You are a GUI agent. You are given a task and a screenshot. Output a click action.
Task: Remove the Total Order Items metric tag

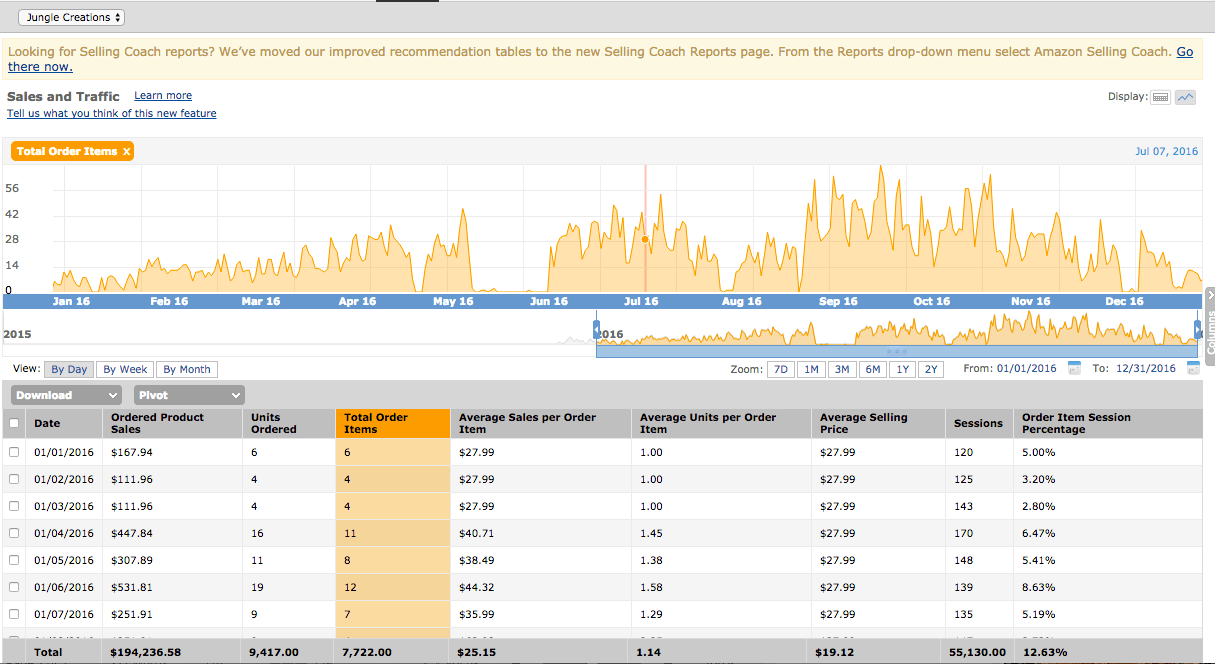127,152
